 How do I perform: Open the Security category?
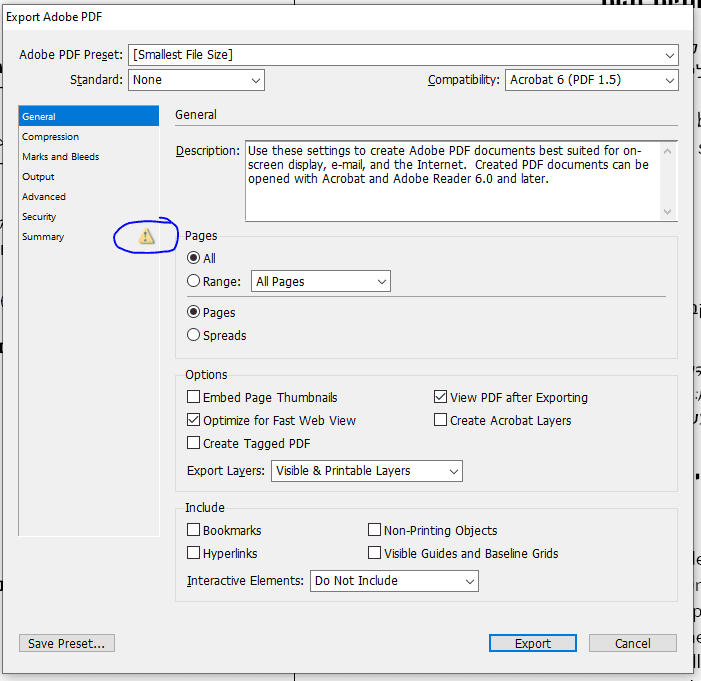(x=89, y=216)
